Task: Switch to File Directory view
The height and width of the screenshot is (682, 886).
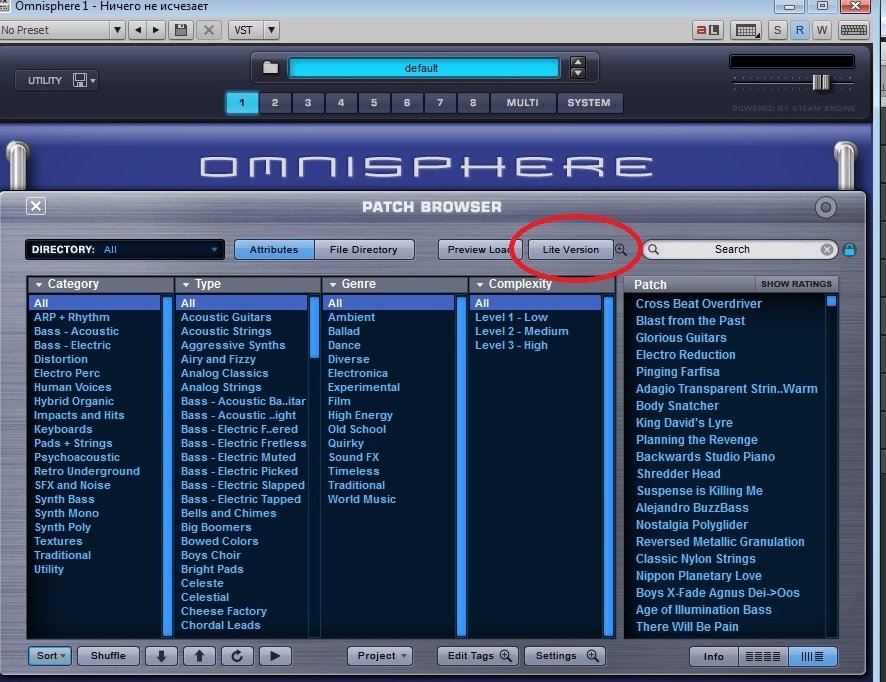Action: 364,249
